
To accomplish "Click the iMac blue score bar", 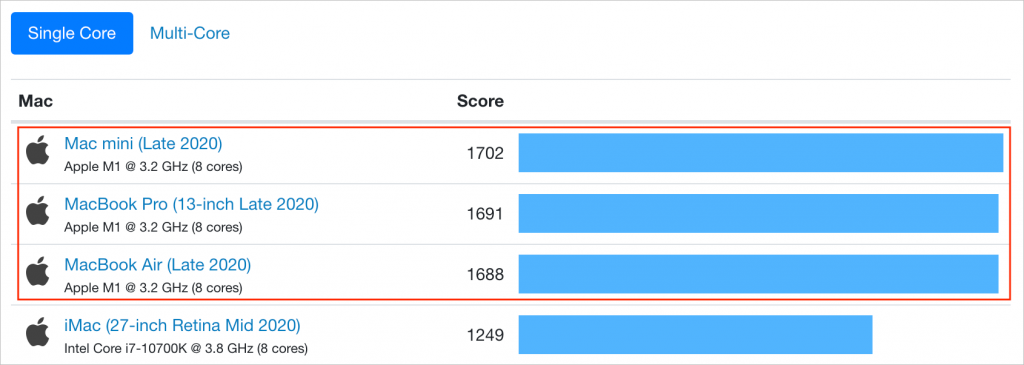I will 696,335.
